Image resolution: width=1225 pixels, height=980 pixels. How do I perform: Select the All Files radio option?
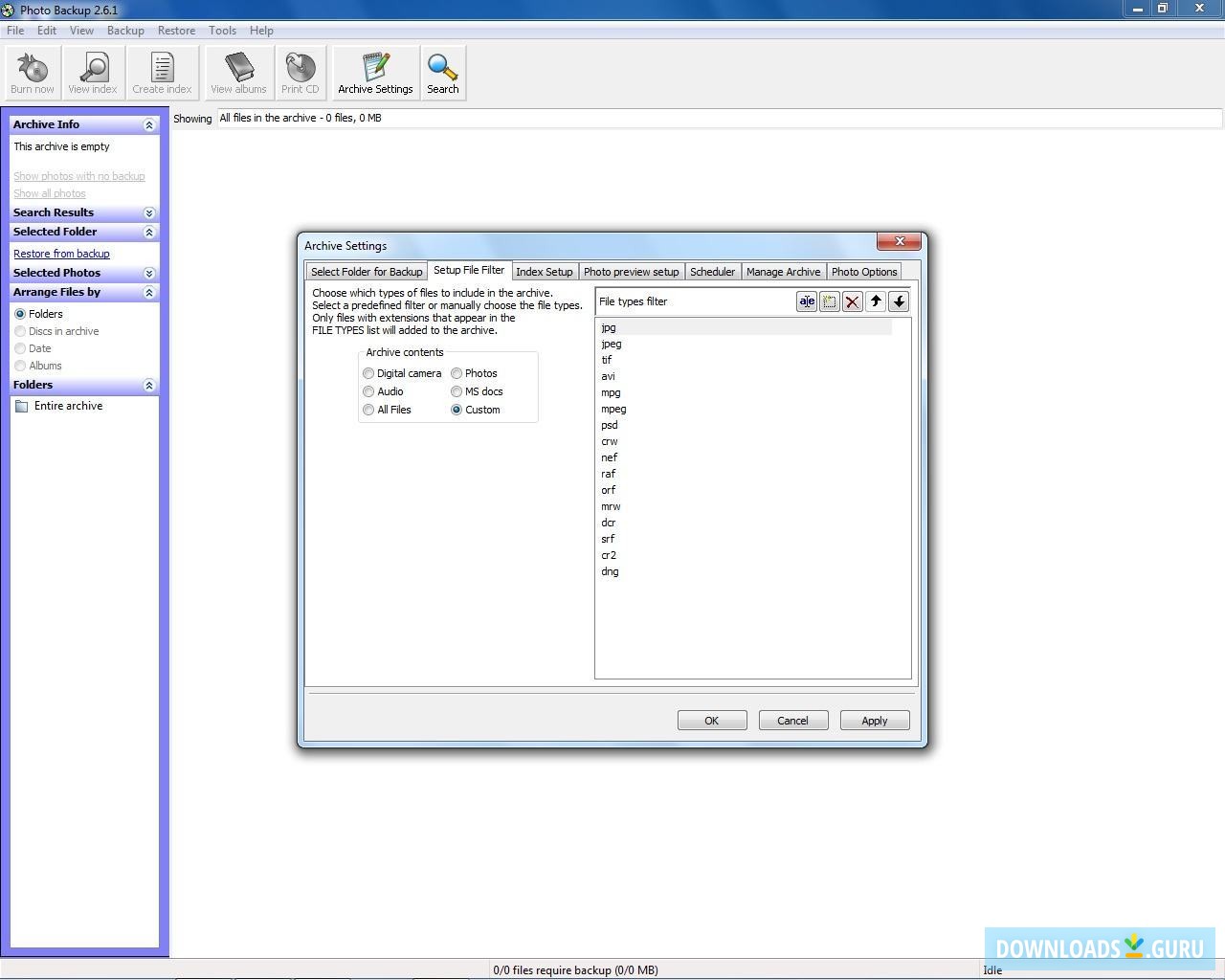368,410
